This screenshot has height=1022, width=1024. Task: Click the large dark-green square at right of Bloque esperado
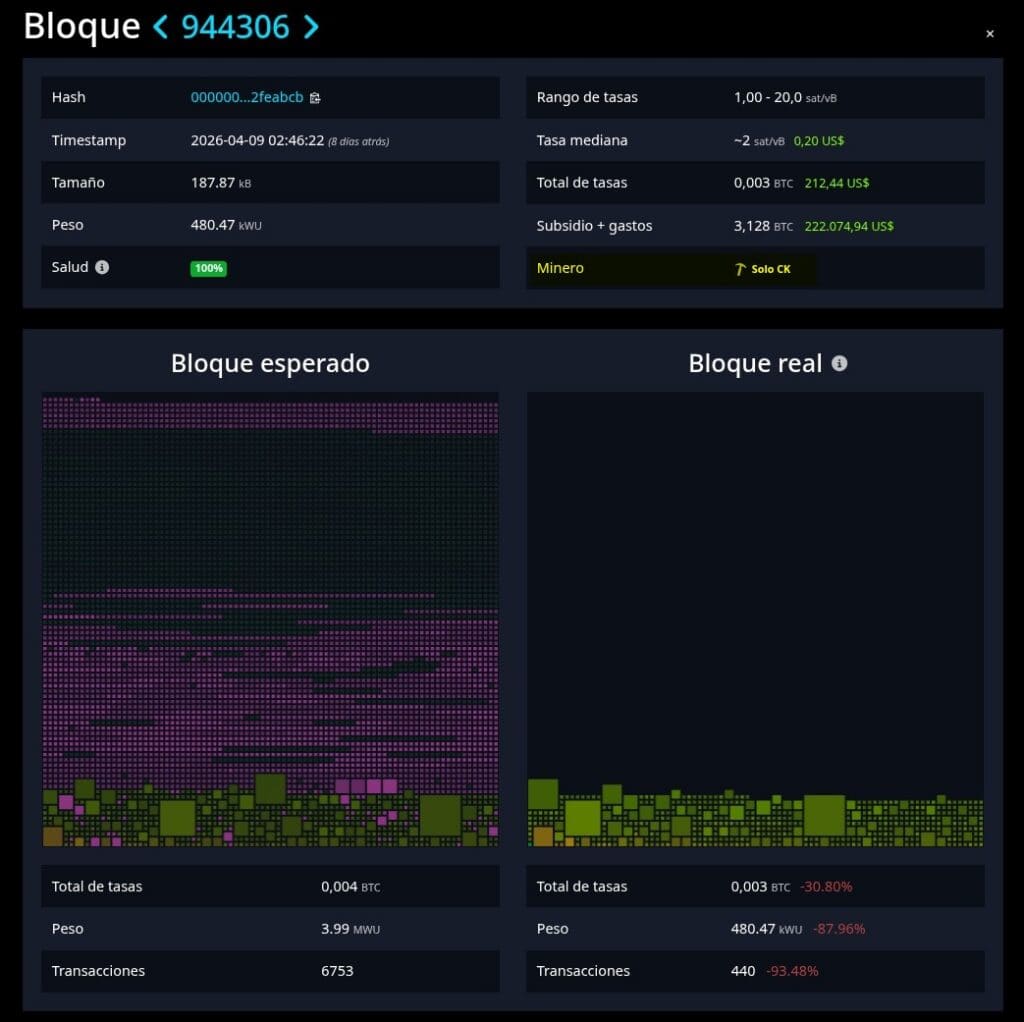(440, 815)
